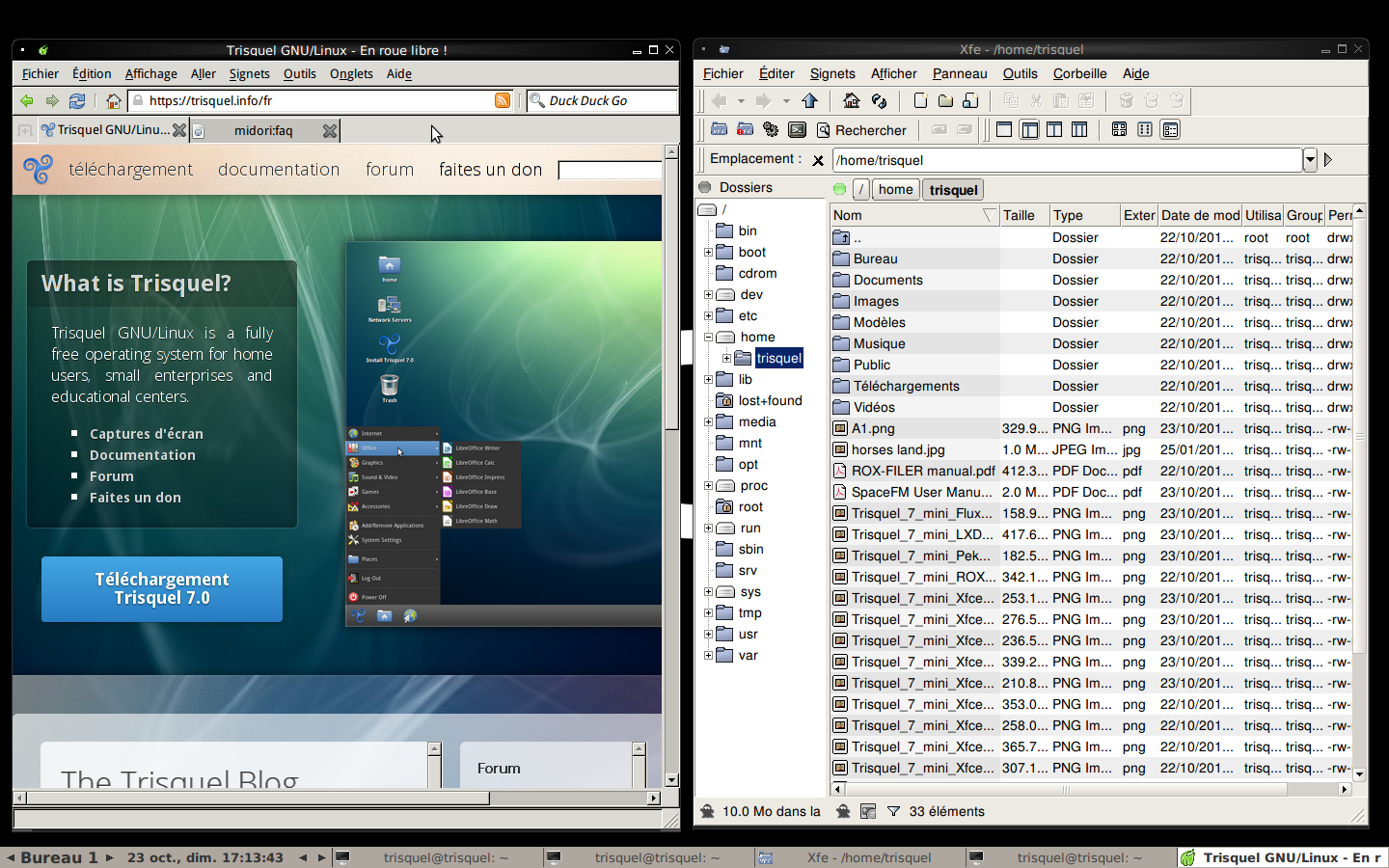This screenshot has width=1389, height=868.
Task: Expand the media folder in tree
Action: click(x=708, y=421)
